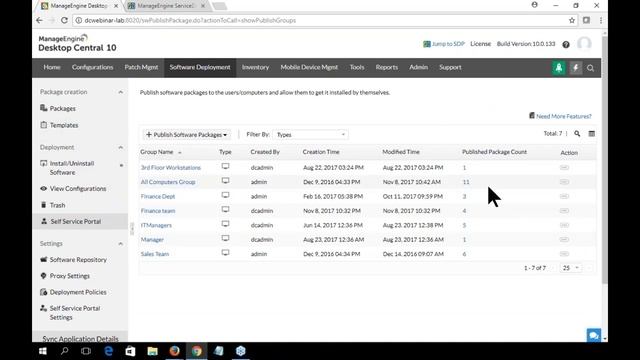Open the Sales Team group link
Viewport: 640px width, 360px height.
[x=155, y=254]
